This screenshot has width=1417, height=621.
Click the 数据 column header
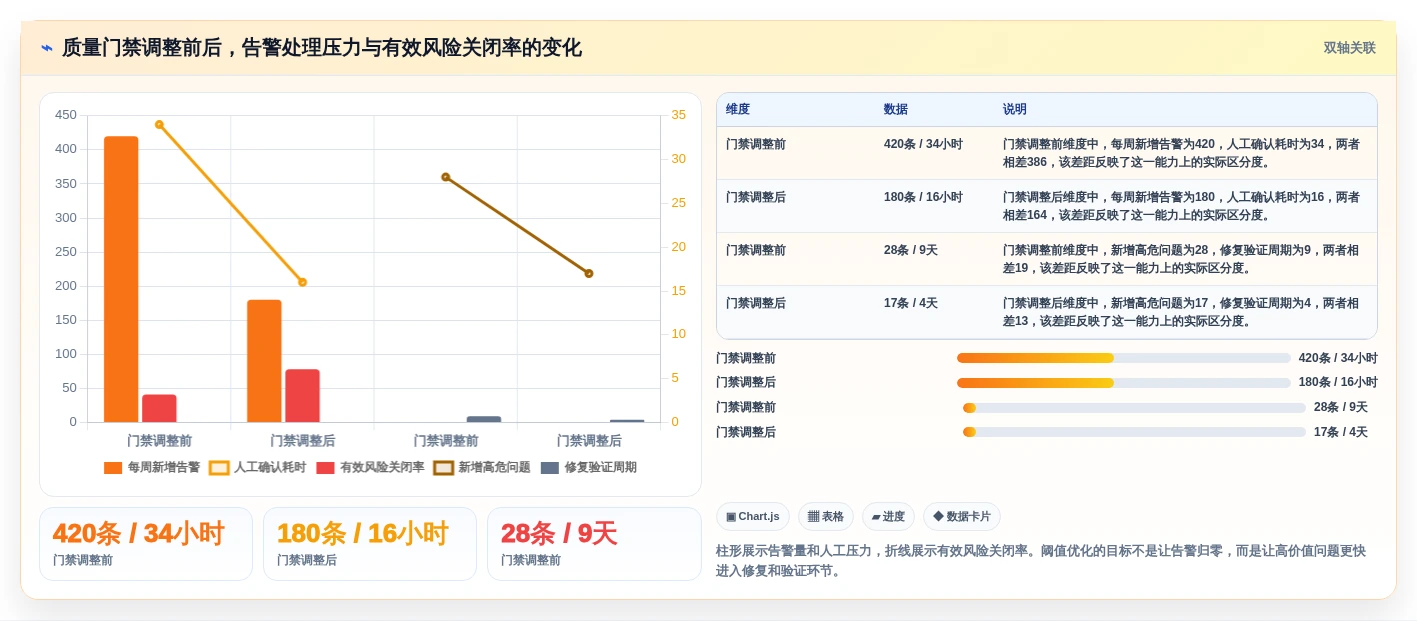tap(896, 109)
